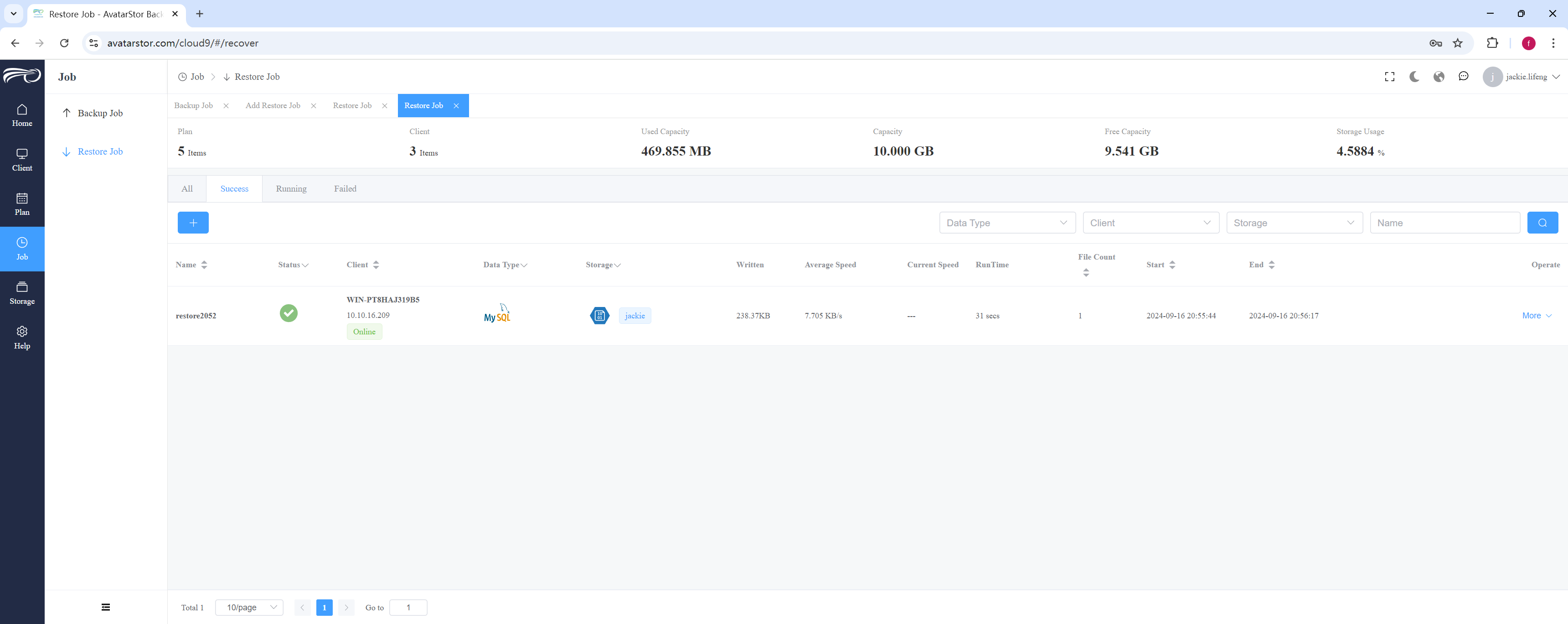The image size is (1568, 624).
Task: Switch to the Failed status tab
Action: (x=345, y=189)
